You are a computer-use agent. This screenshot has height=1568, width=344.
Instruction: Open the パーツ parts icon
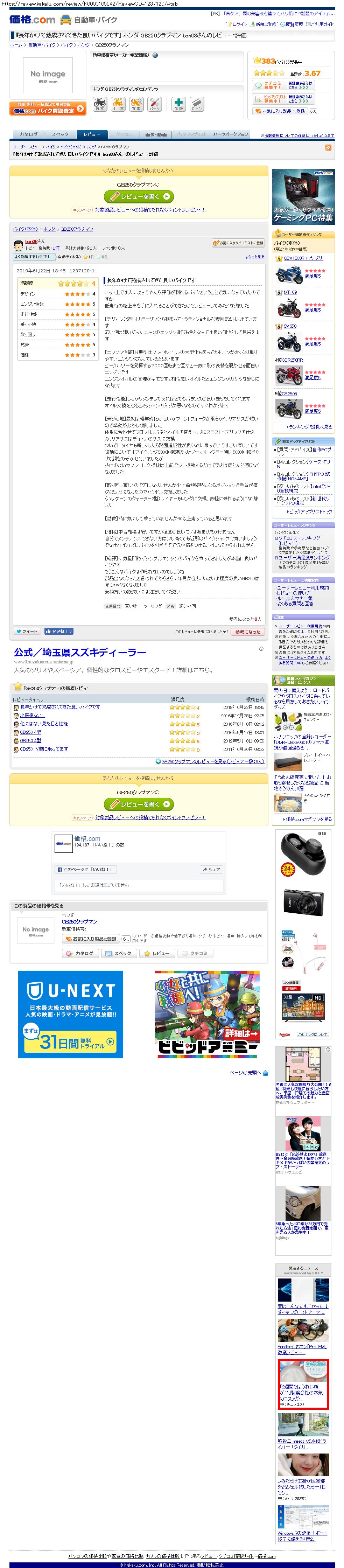(155, 104)
